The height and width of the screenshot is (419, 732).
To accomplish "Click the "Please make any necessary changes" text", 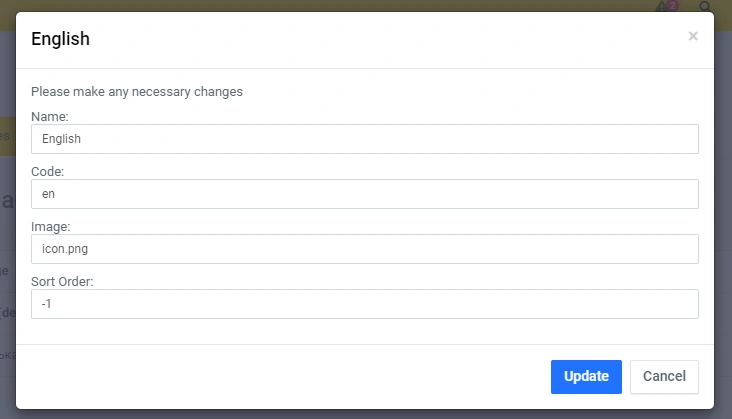I will tap(137, 92).
